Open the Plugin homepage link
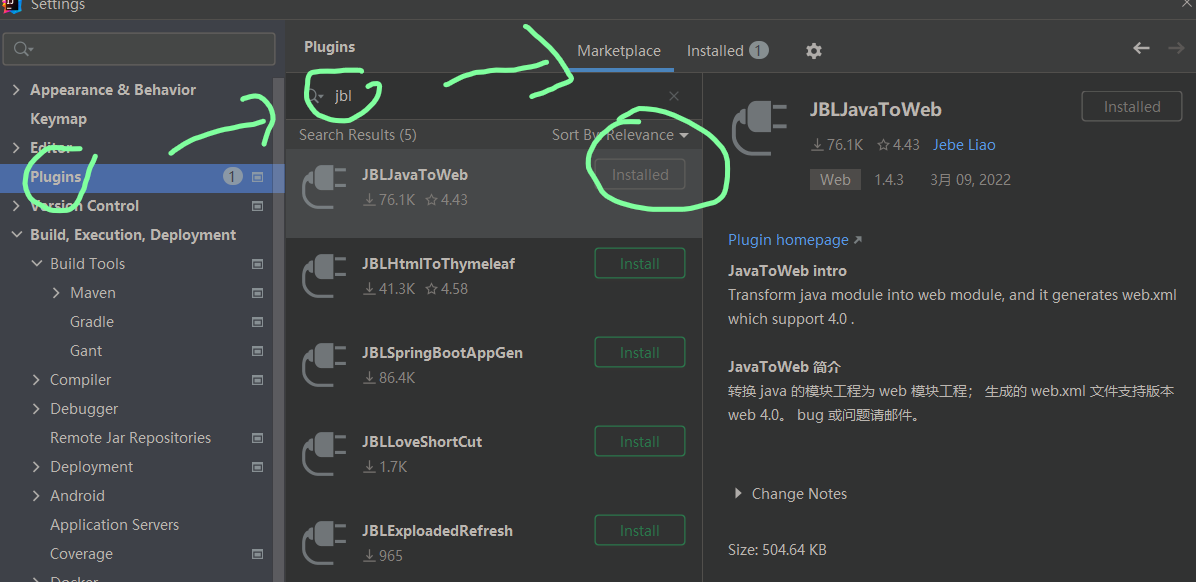Screen dimensions: 1196x582 click(795, 240)
